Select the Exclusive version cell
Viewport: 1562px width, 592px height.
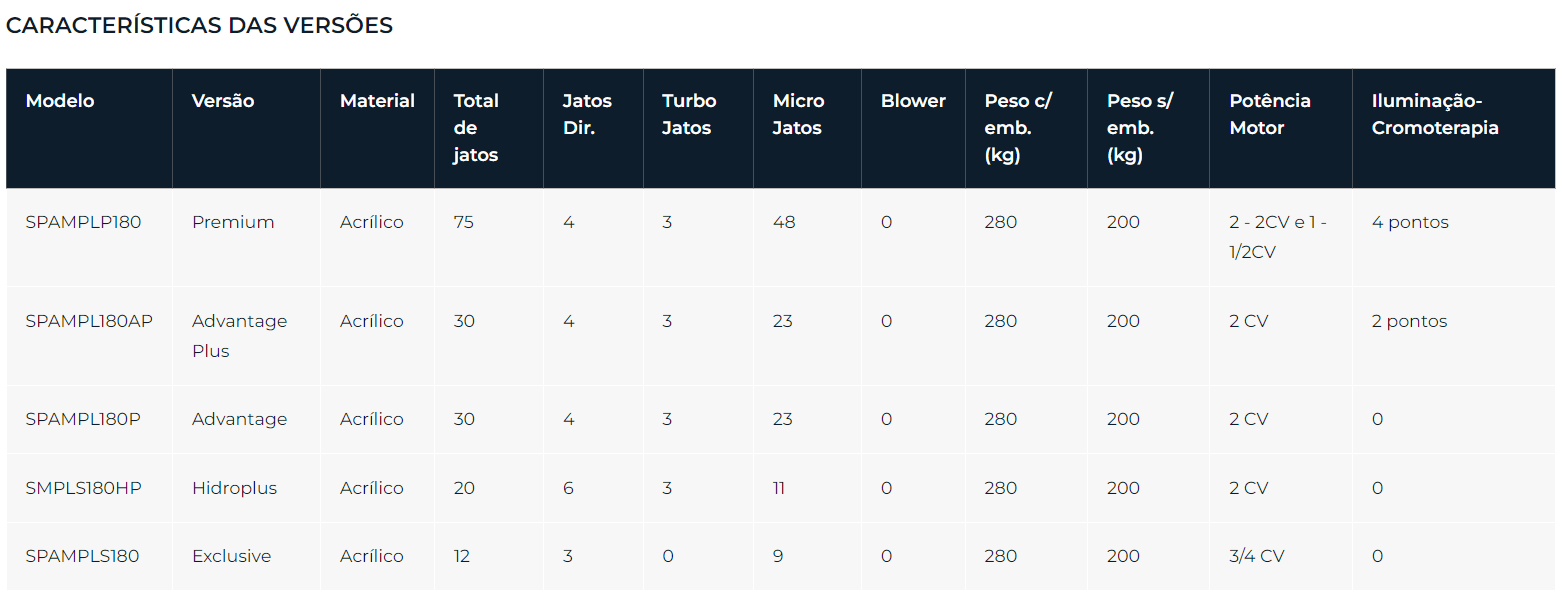[246, 556]
